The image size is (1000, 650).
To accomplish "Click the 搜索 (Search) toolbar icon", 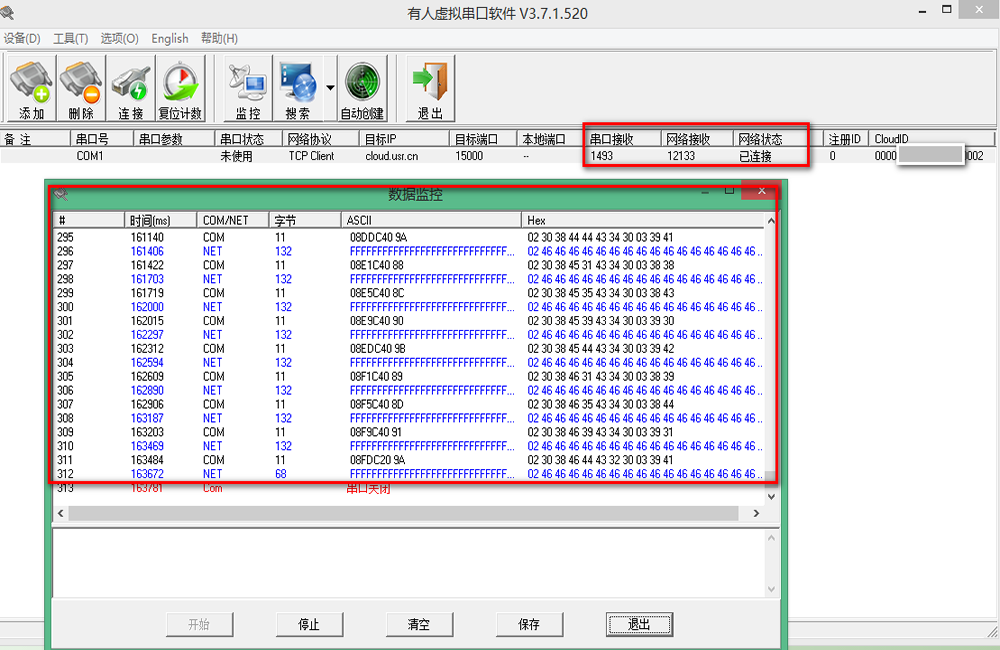I will (298, 88).
